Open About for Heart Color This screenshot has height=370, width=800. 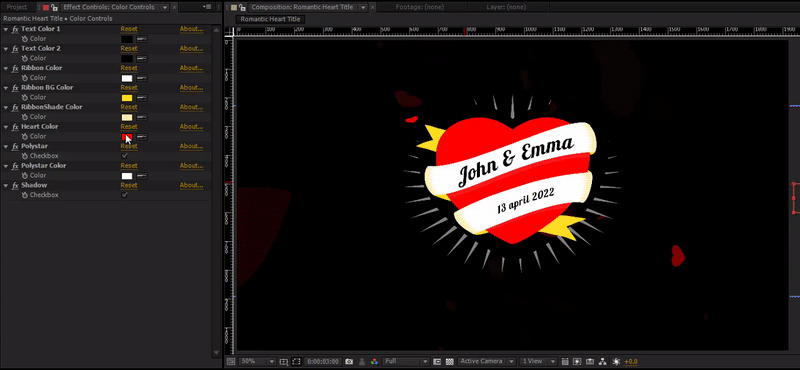191,127
